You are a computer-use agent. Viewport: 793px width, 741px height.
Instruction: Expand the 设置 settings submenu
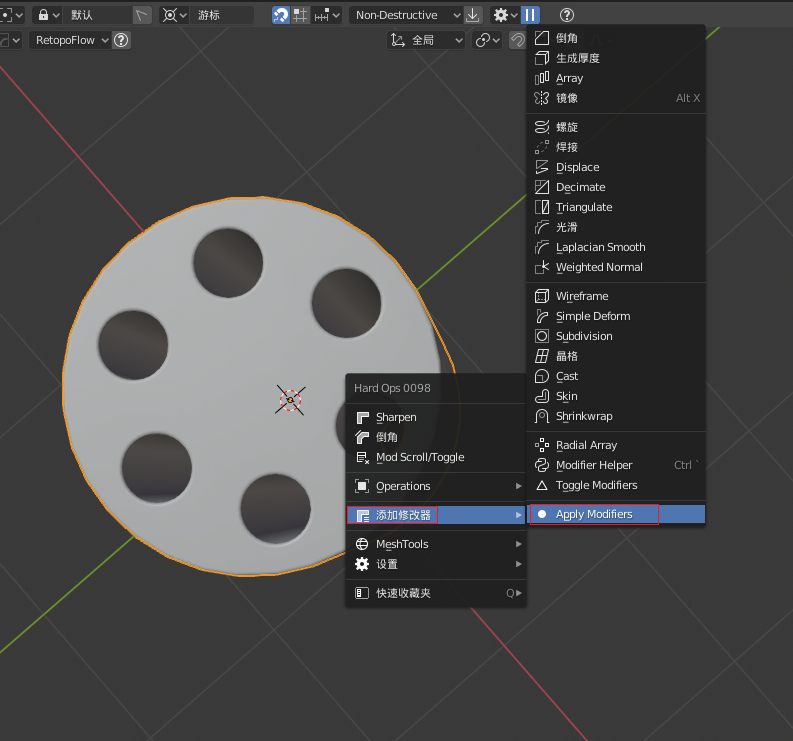pos(435,564)
